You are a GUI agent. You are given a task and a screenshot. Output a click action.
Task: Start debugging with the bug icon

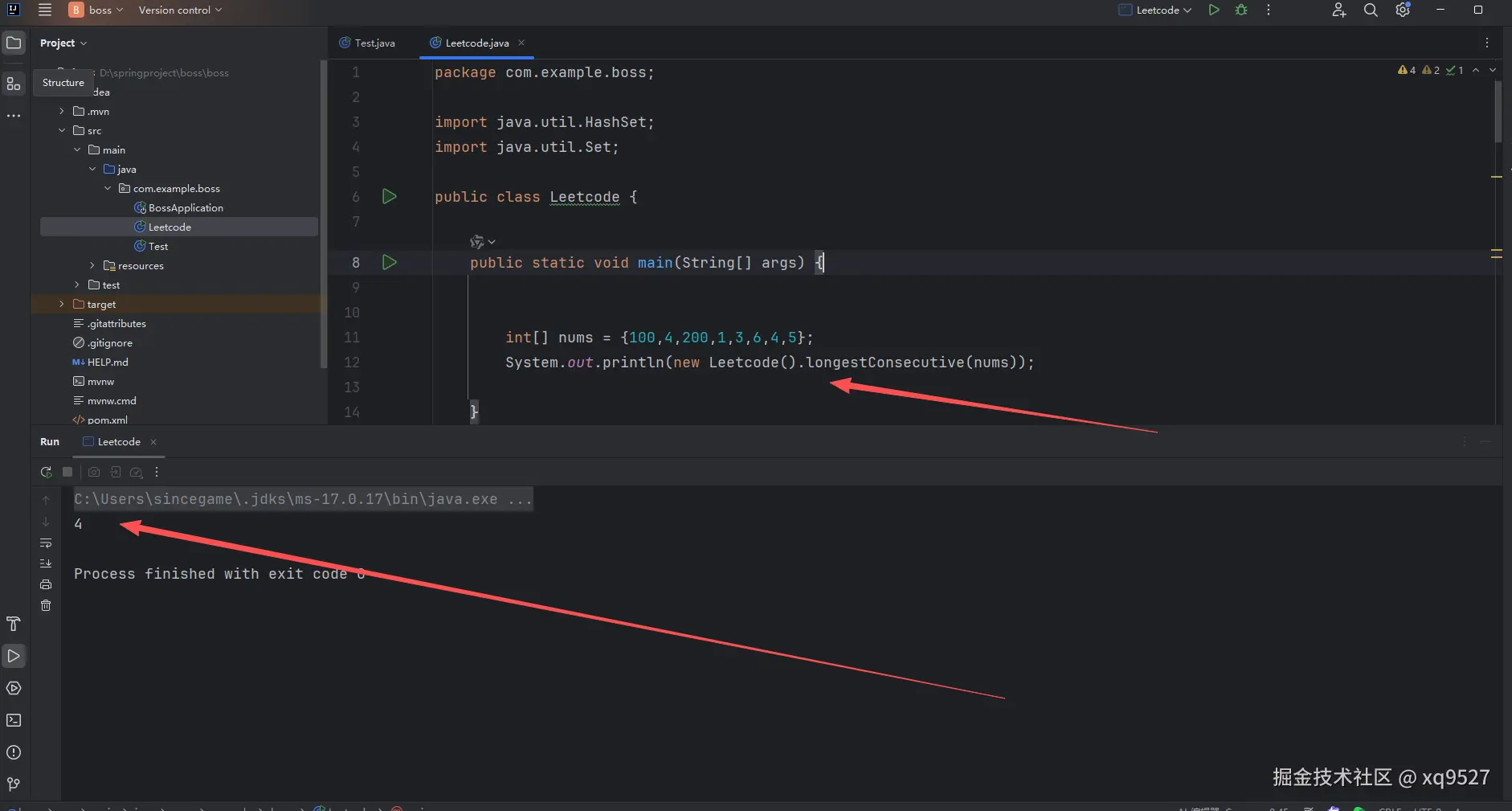1241,10
